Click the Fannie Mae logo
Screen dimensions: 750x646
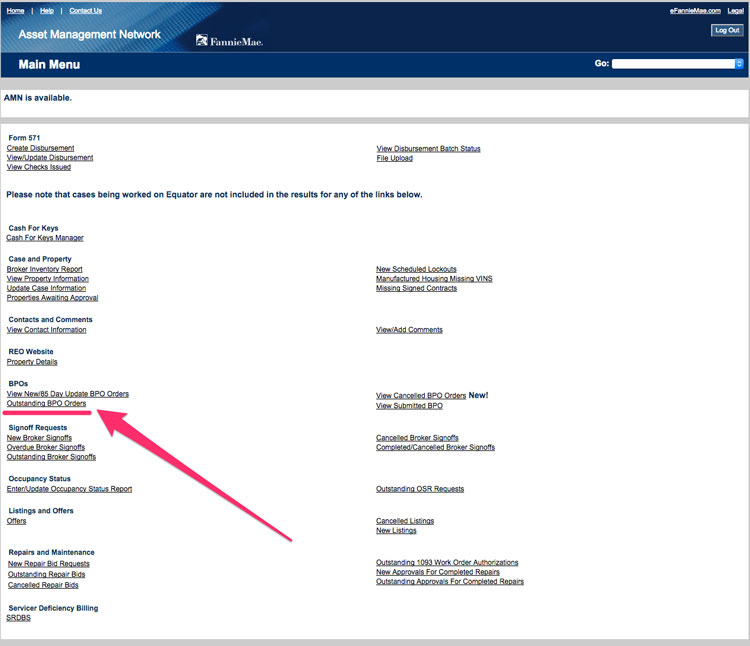pos(229,41)
